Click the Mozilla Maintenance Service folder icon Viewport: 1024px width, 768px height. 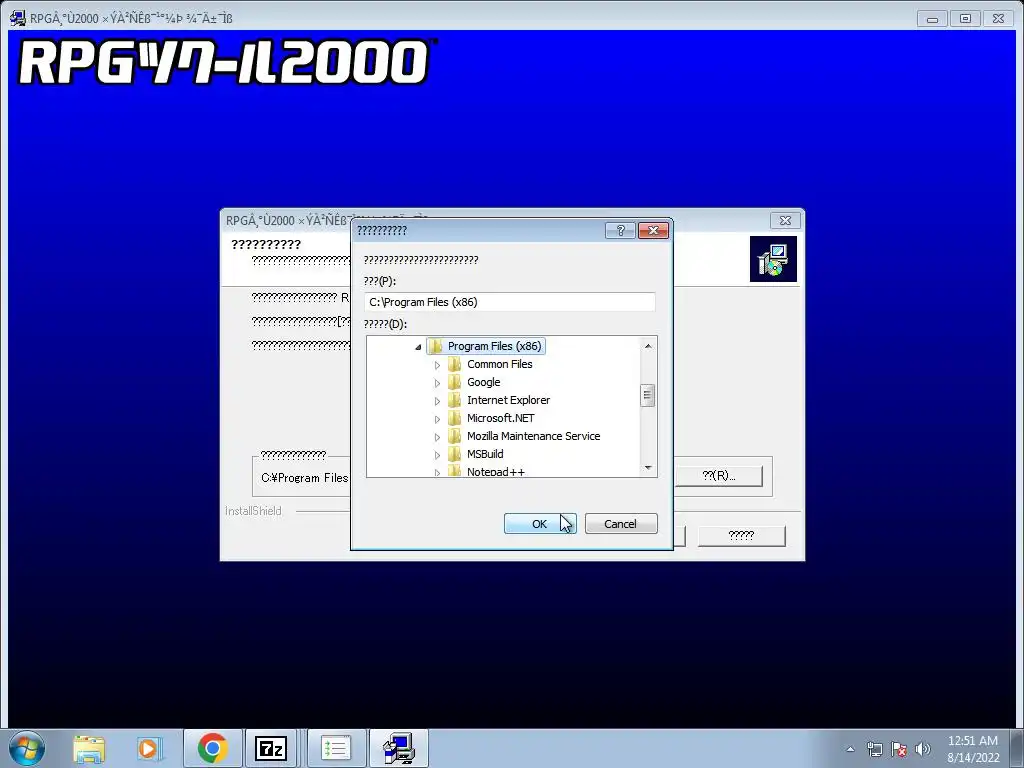455,436
